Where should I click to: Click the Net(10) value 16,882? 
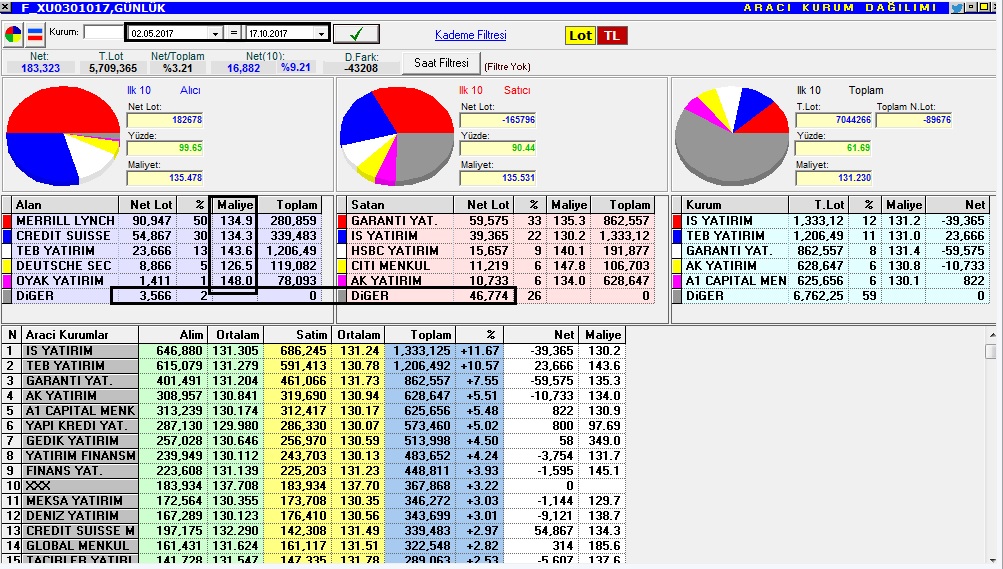tap(244, 68)
